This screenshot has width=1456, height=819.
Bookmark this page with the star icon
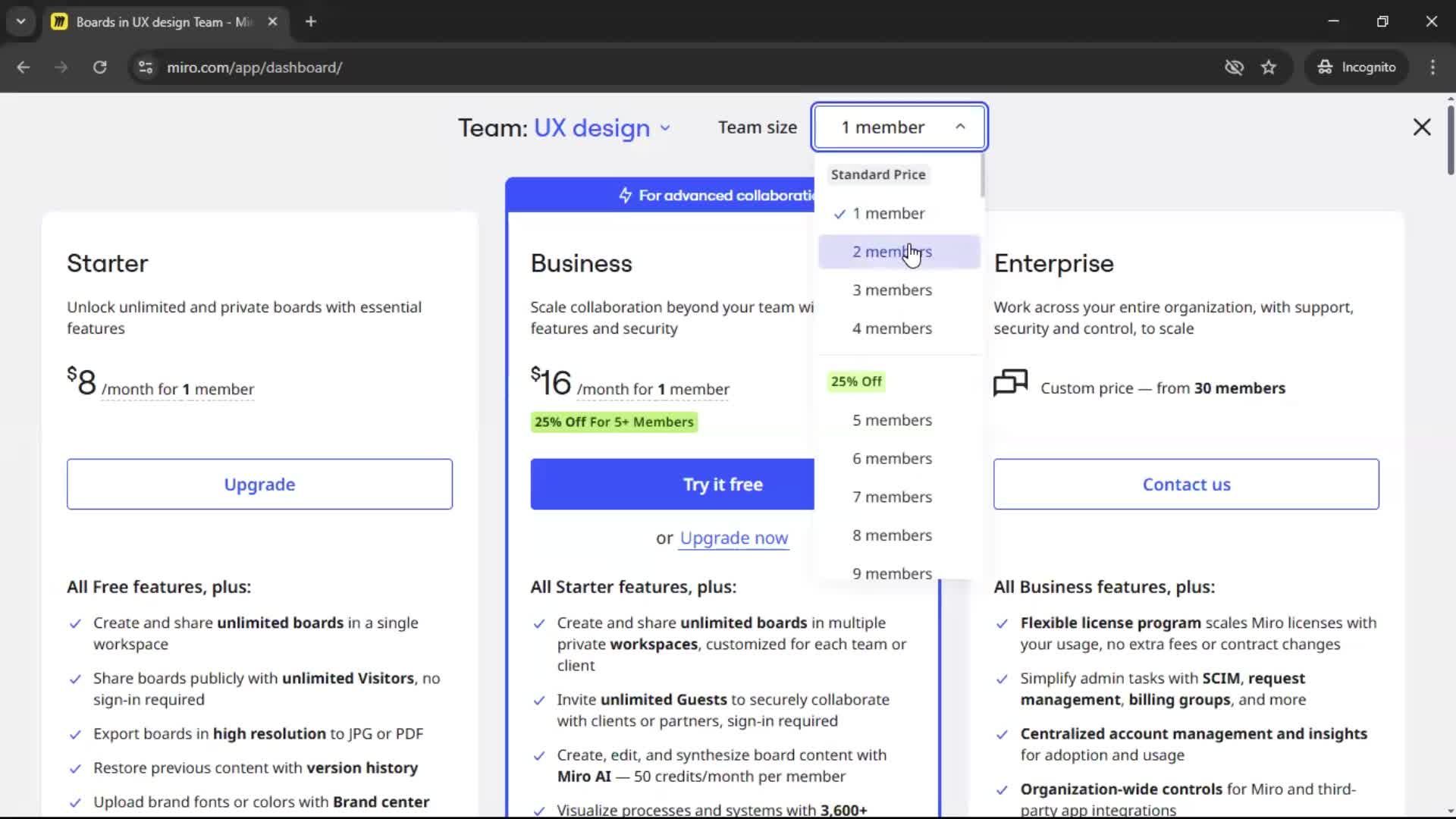point(1269,67)
